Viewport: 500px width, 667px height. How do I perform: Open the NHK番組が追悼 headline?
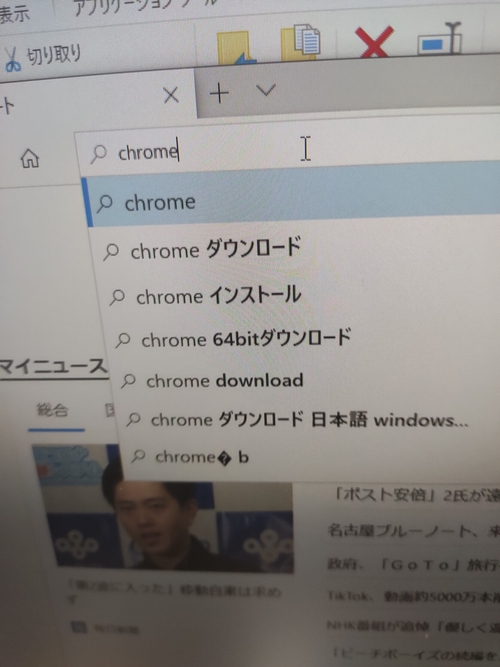pyautogui.click(x=413, y=625)
